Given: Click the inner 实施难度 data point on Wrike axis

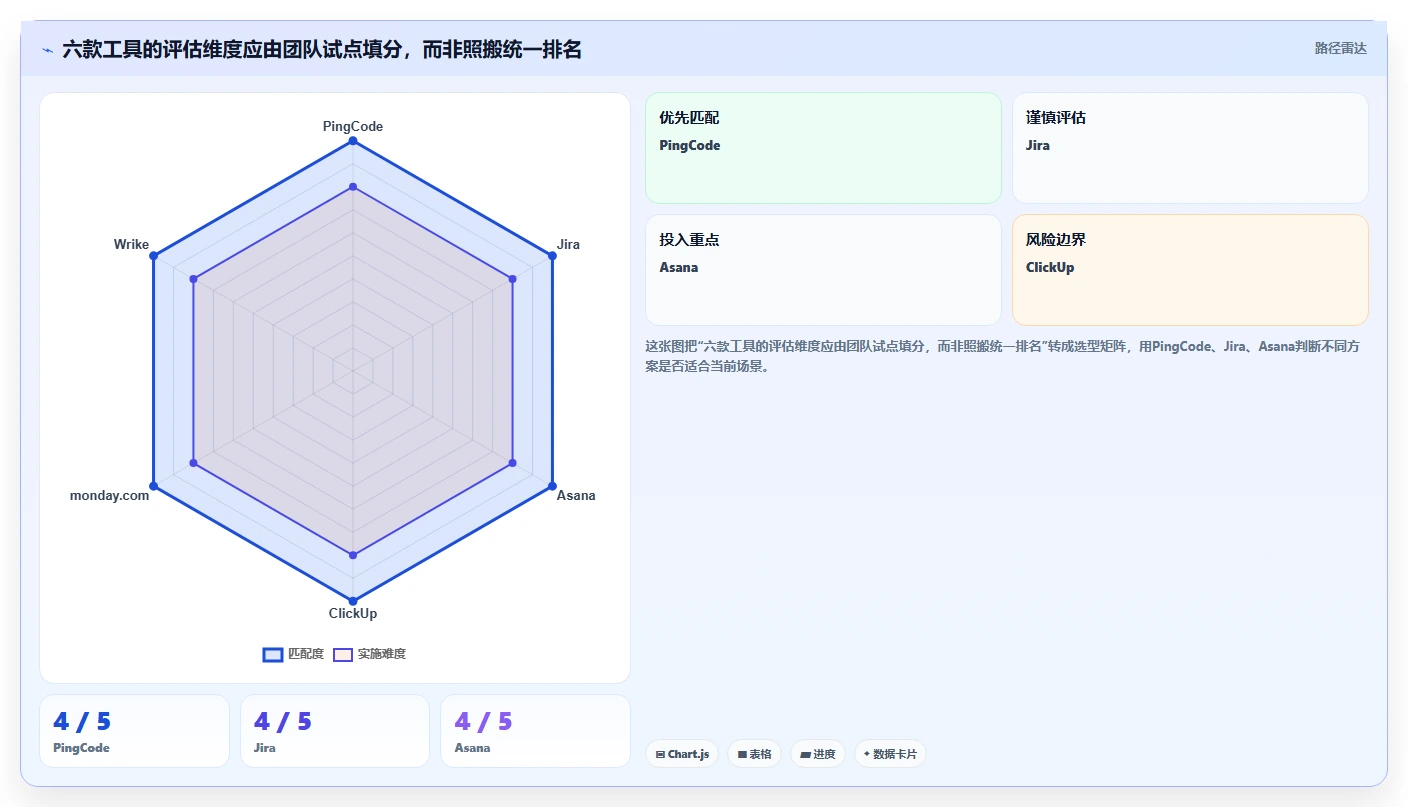Looking at the screenshot, I should point(193,279).
